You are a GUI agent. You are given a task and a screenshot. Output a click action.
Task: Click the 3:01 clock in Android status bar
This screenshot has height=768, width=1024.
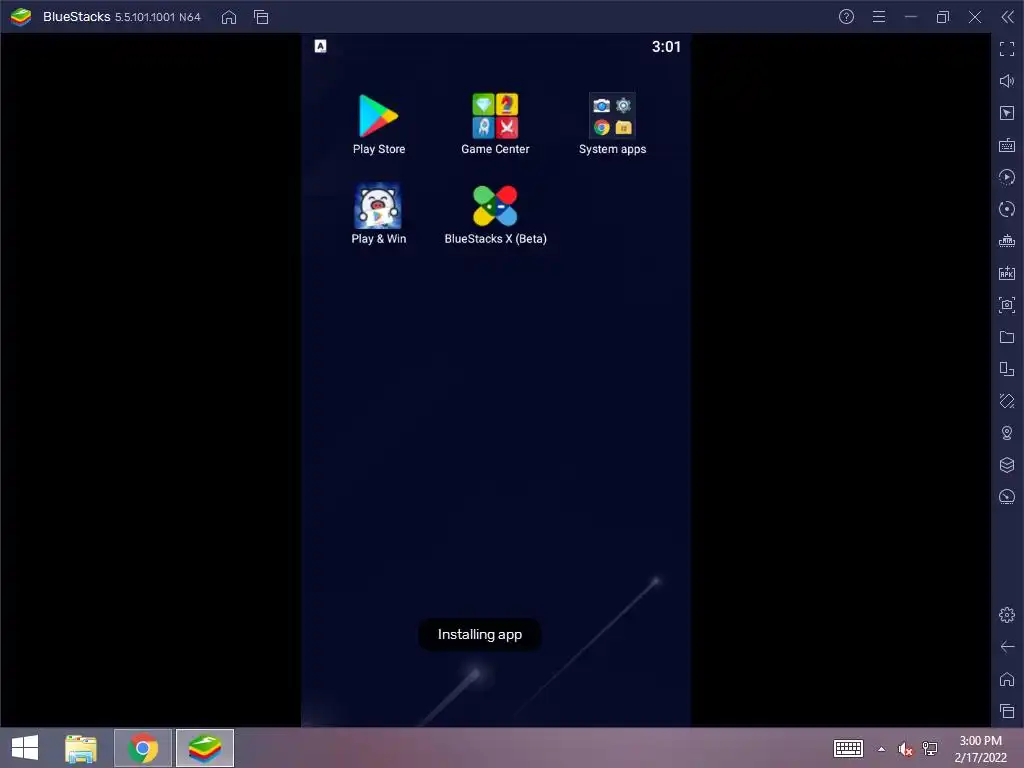click(666, 47)
